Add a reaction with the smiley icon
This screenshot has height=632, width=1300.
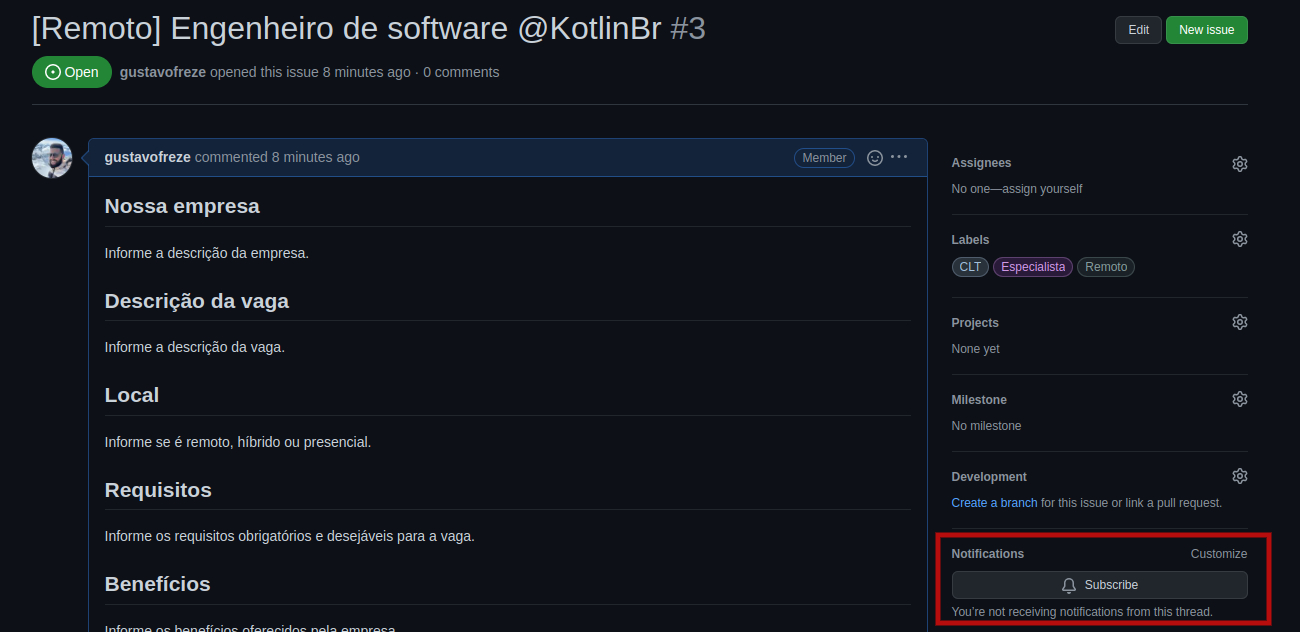tap(874, 157)
